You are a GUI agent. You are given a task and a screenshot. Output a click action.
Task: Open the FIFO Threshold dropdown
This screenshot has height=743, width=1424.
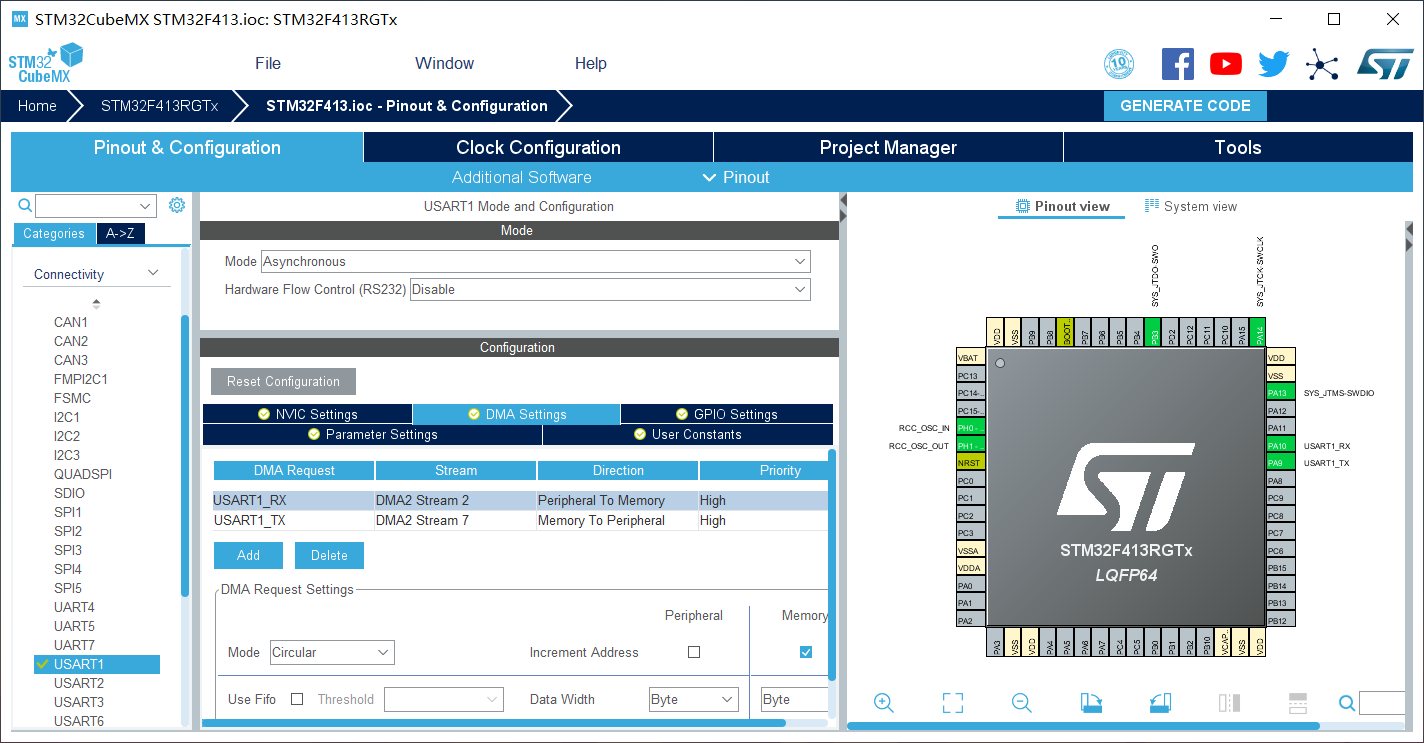443,699
